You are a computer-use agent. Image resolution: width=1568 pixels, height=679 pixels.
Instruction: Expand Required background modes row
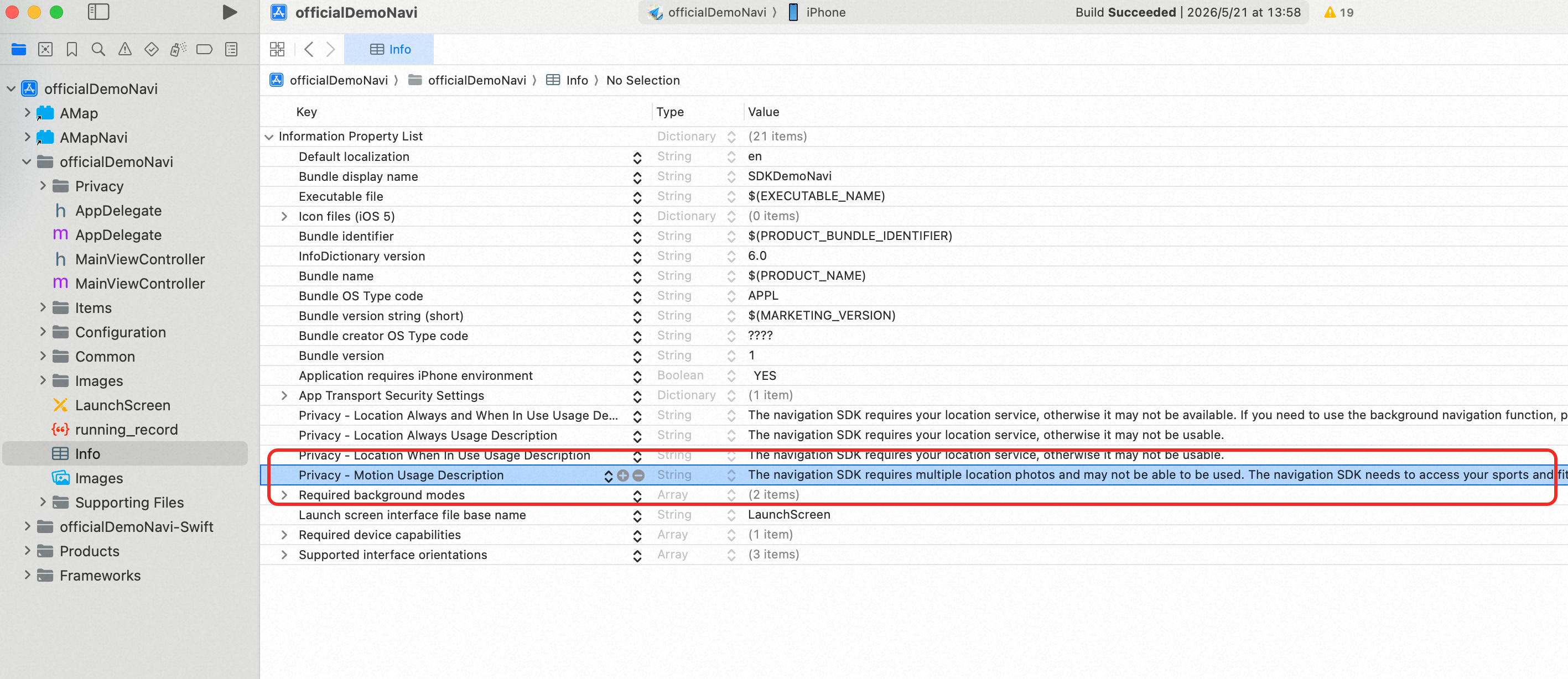[x=284, y=495]
